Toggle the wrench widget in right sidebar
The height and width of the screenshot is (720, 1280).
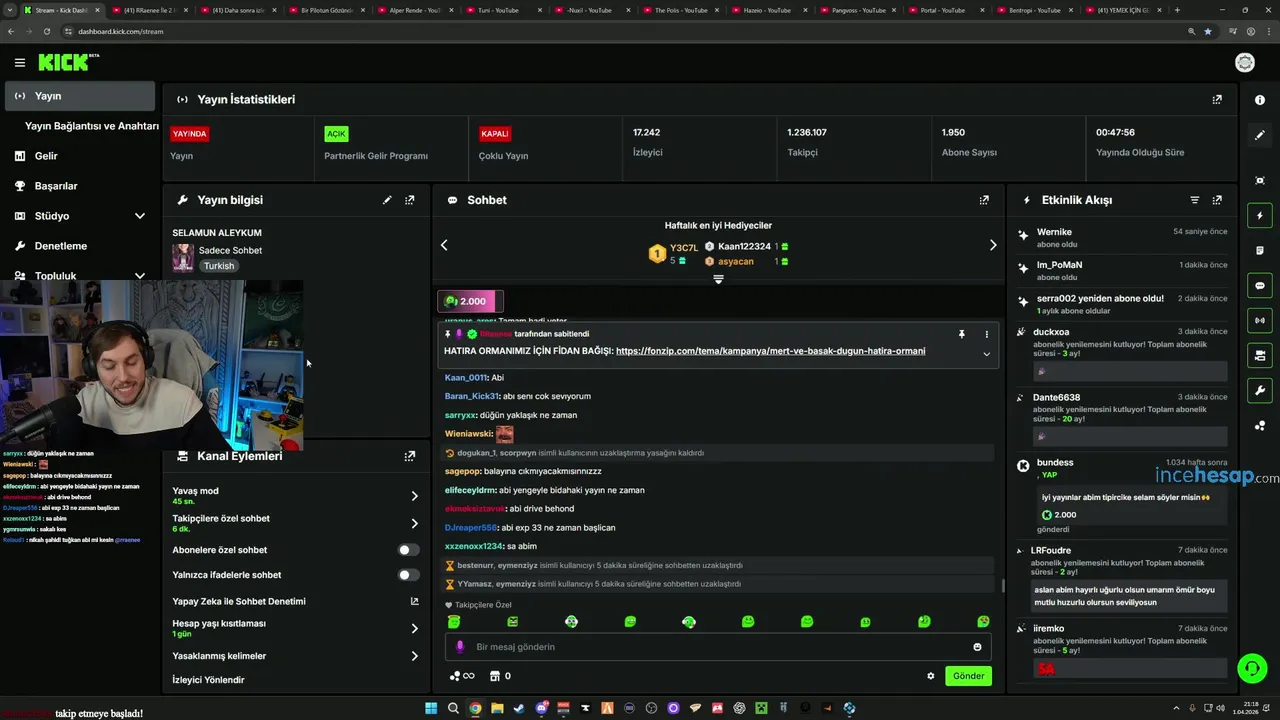coord(1260,390)
